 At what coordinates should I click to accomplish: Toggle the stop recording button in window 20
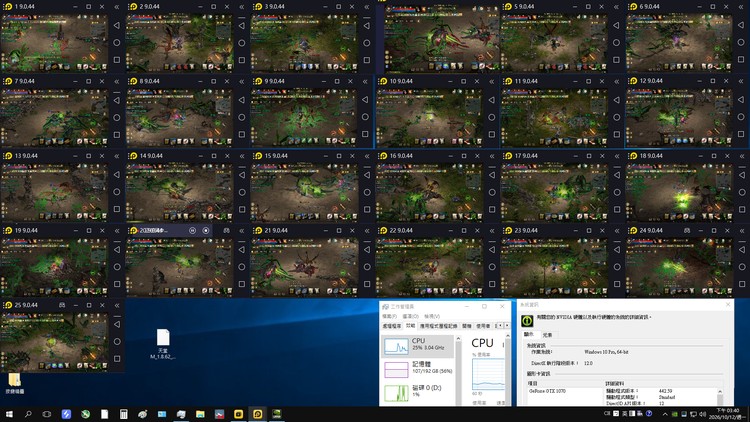pyautogui.click(x=206, y=230)
